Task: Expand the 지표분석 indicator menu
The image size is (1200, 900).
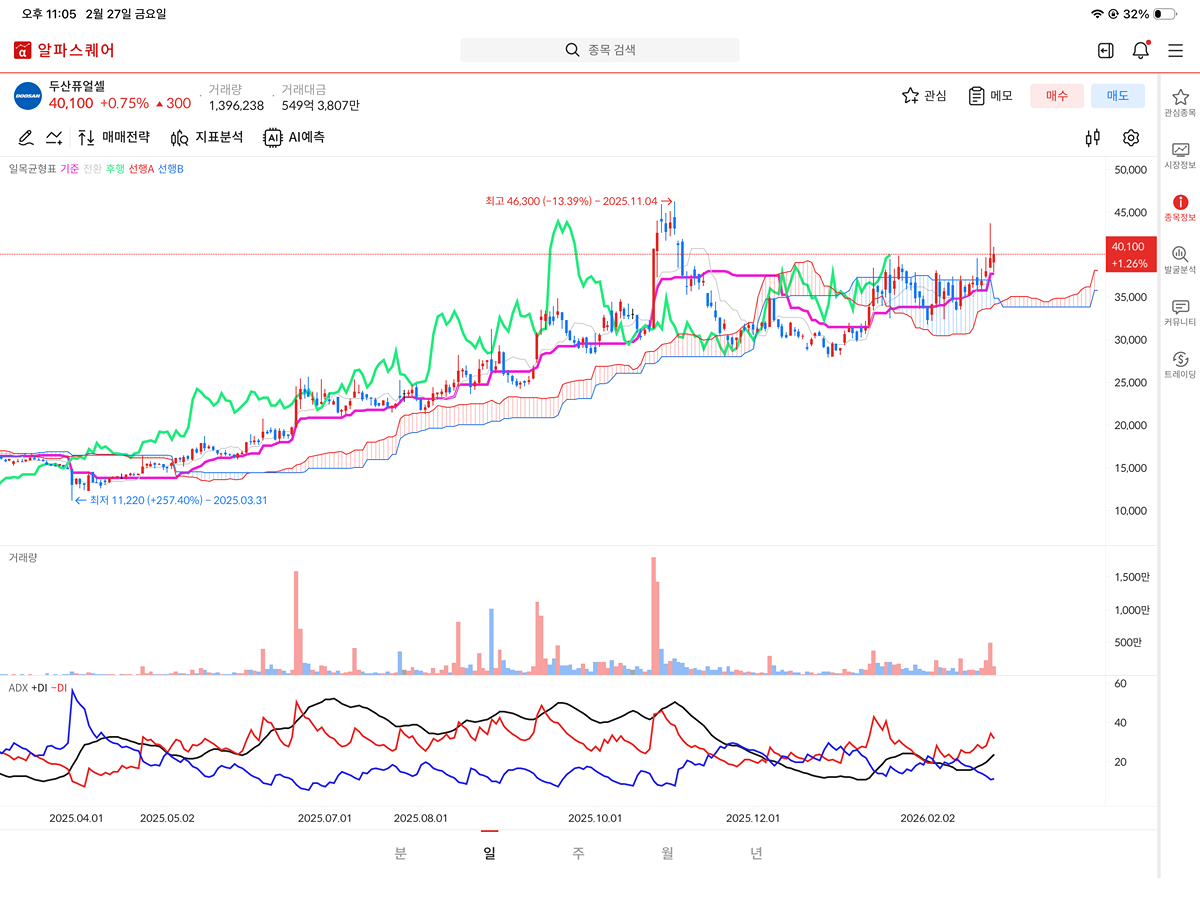Action: point(207,138)
